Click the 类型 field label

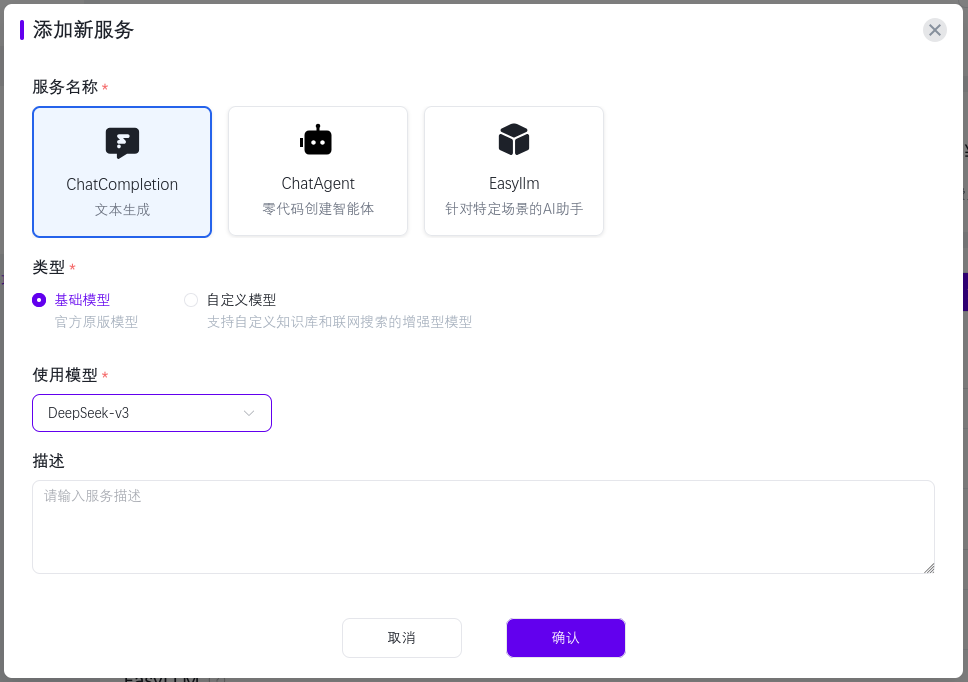48,267
